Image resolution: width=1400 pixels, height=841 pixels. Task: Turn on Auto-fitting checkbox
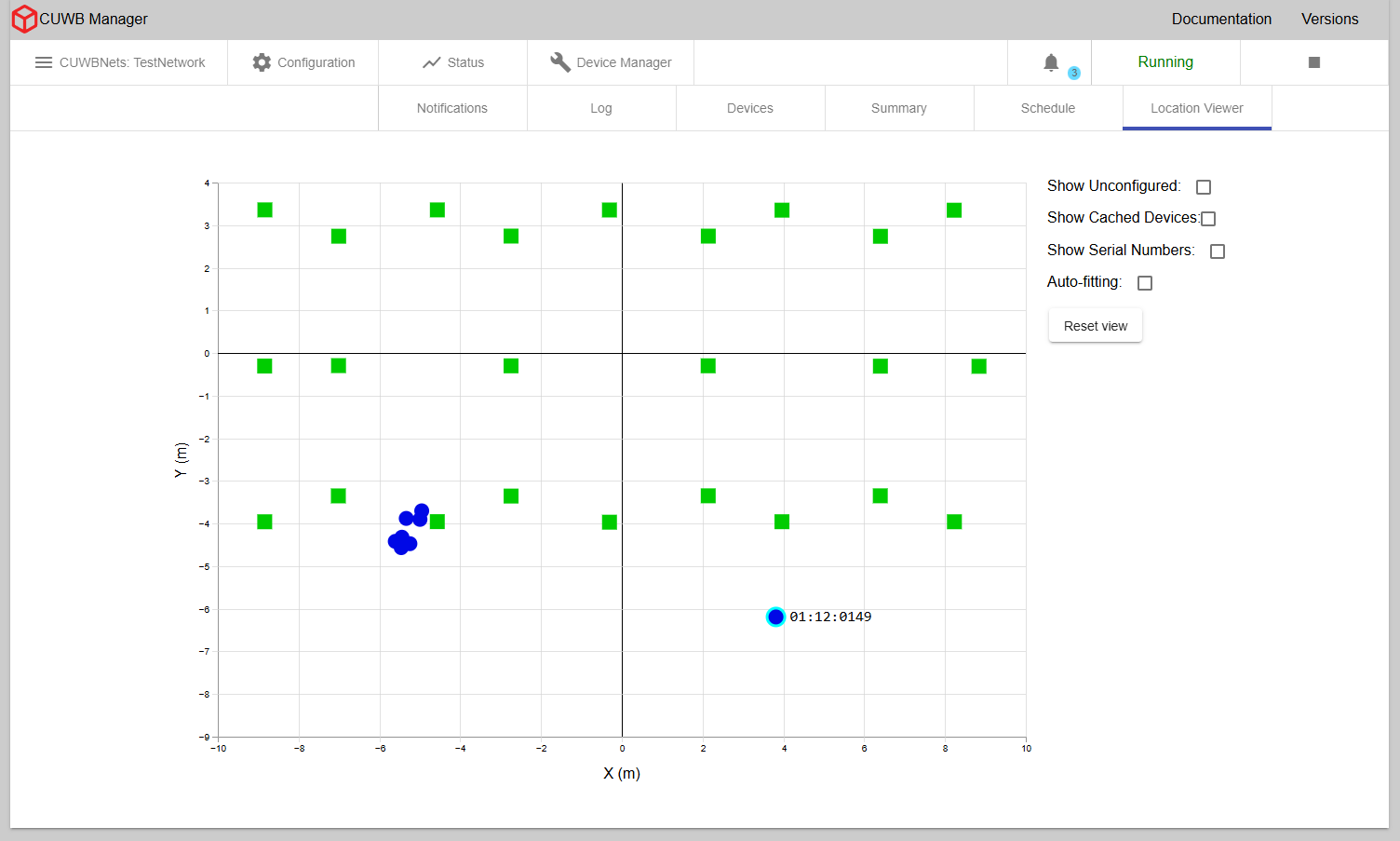(x=1145, y=283)
